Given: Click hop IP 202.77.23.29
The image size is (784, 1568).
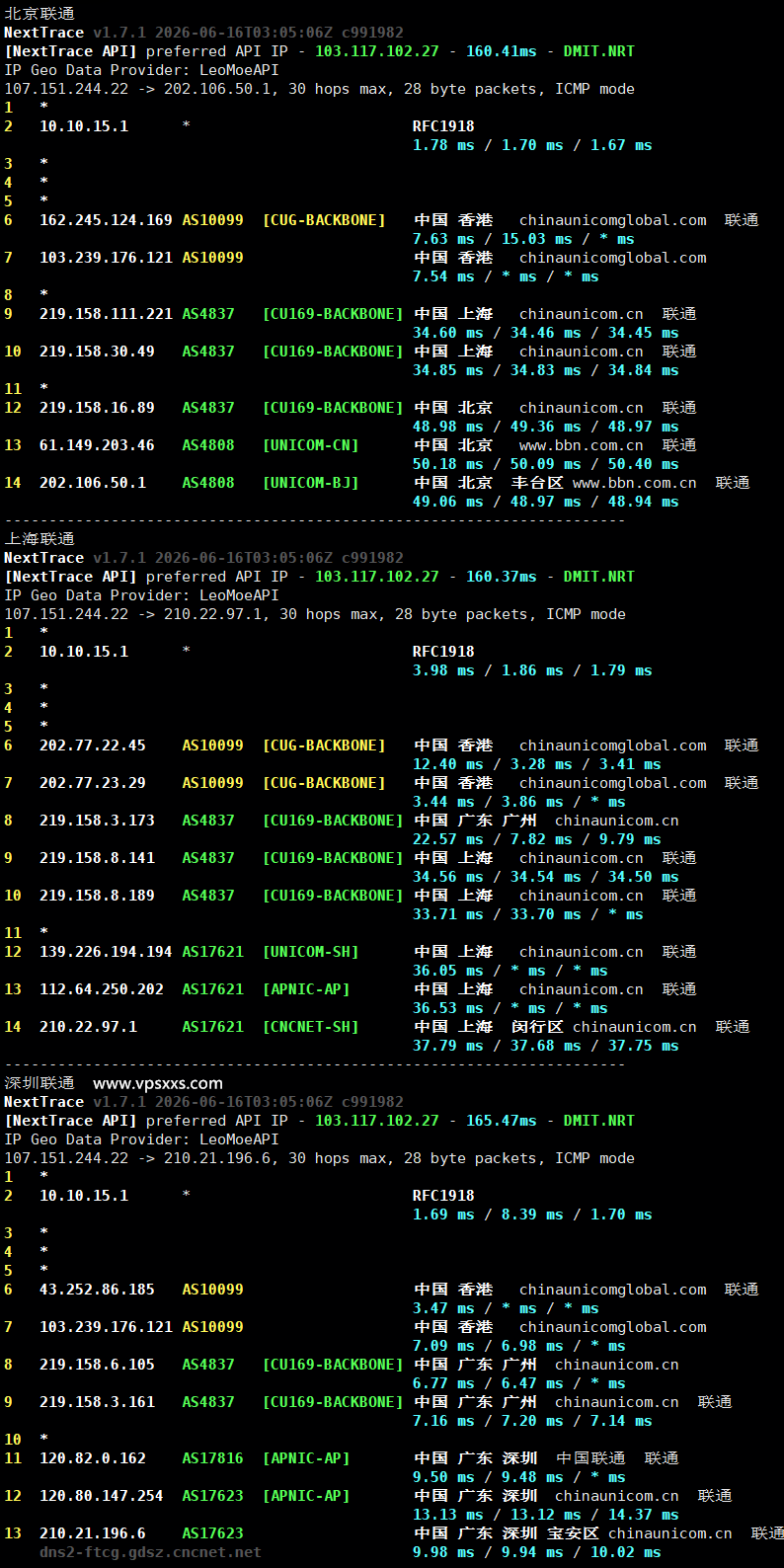Looking at the screenshot, I should (93, 783).
